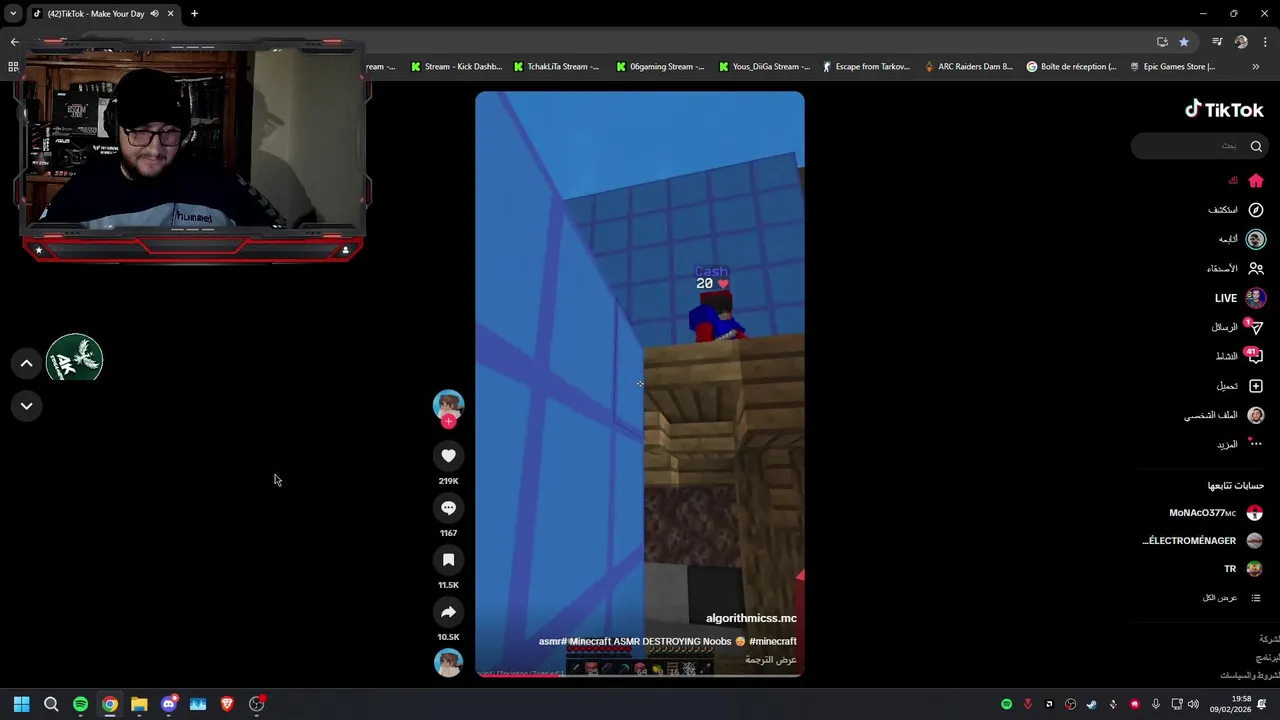
Task: Open Epic Games Store bookmark
Action: (x=1173, y=67)
